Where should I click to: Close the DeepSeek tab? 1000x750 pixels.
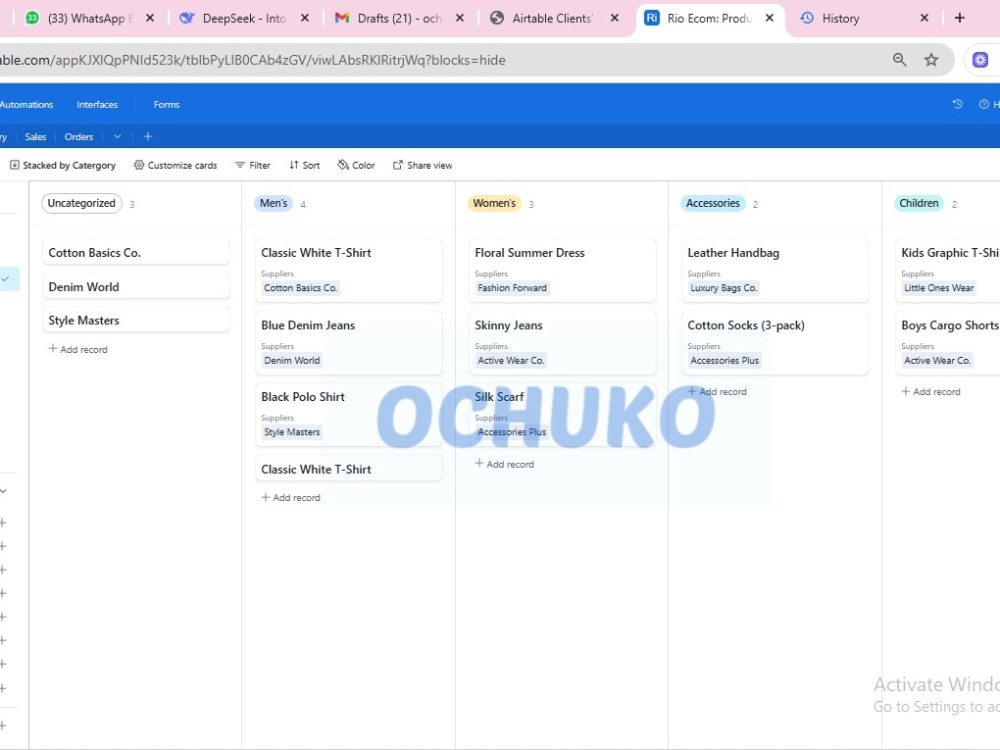[x=305, y=18]
